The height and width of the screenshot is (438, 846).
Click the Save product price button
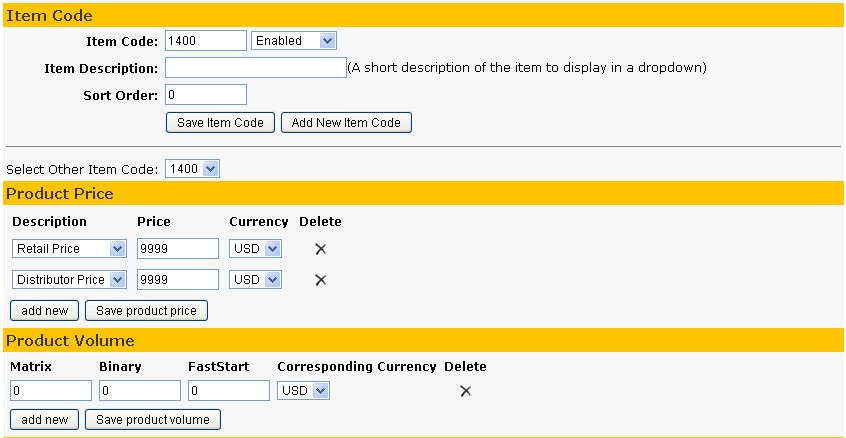(146, 311)
